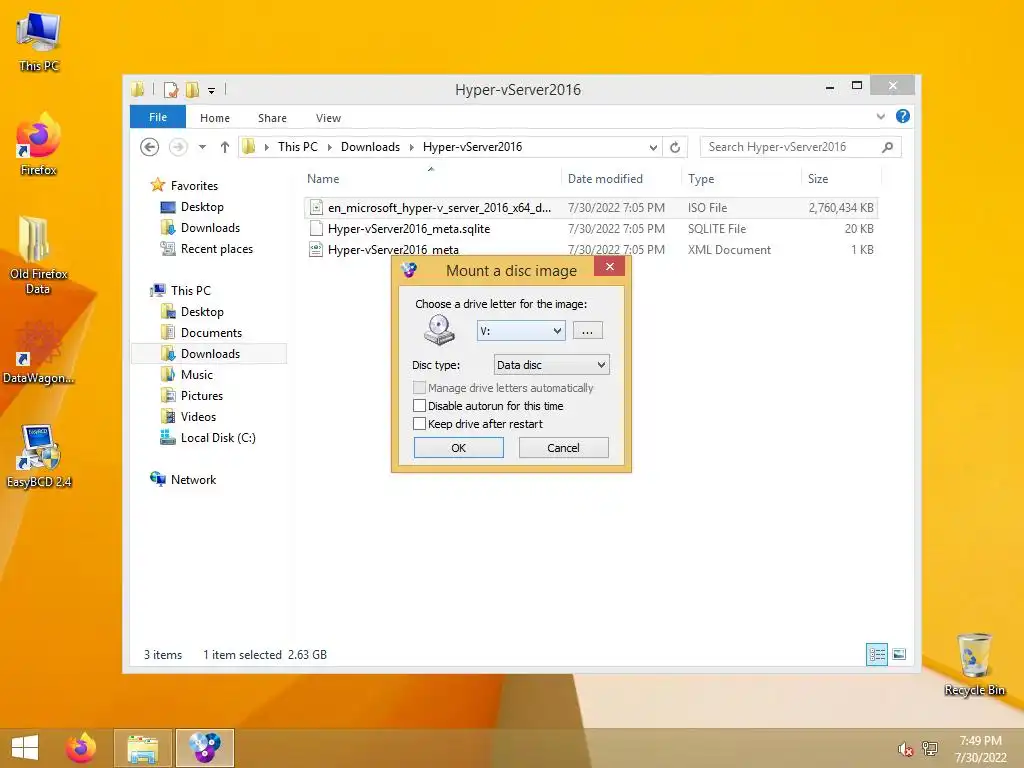Launch EasyBCD 2.4 desktop shortcut

(38, 456)
